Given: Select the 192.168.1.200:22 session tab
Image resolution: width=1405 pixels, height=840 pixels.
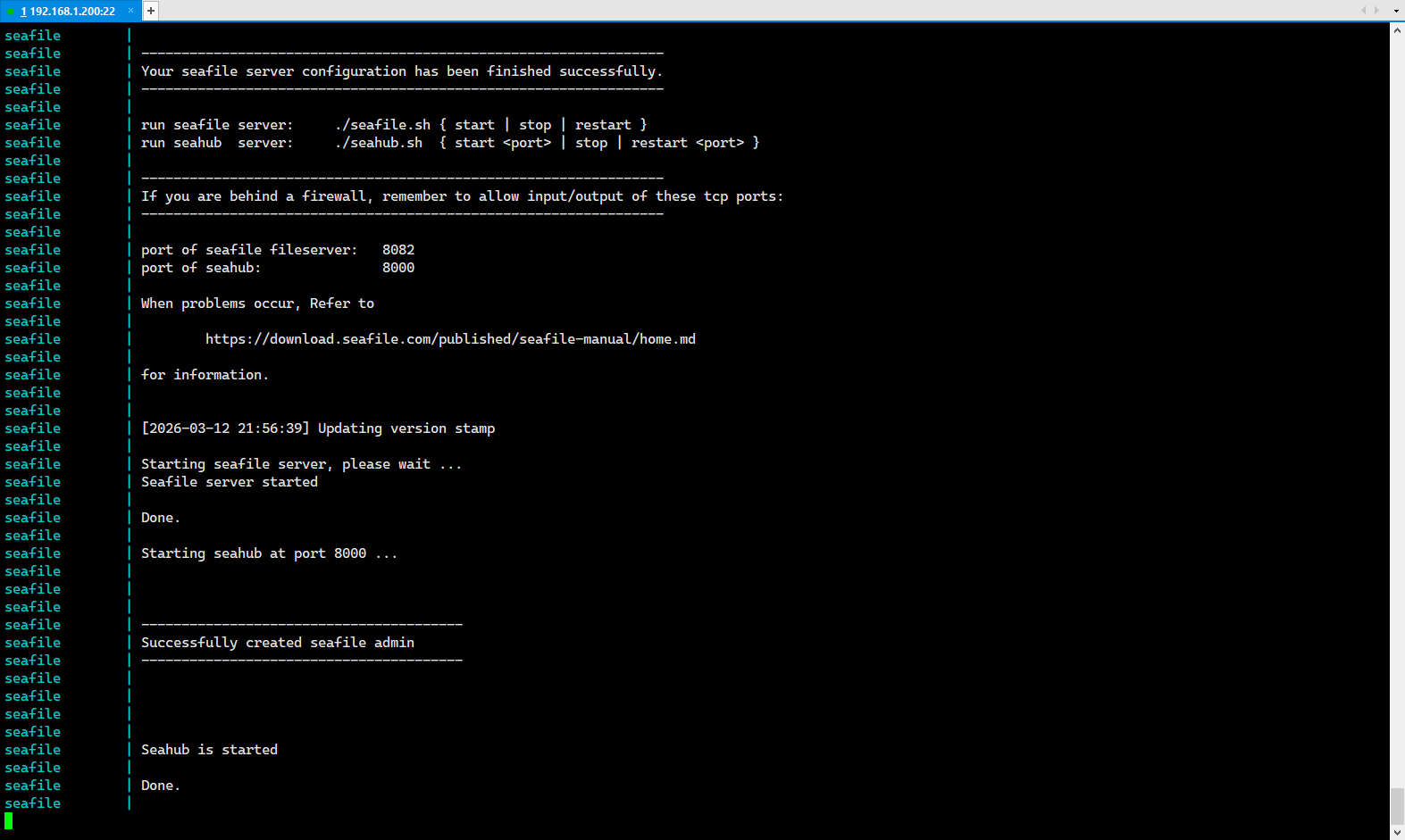Looking at the screenshot, I should (x=71, y=11).
